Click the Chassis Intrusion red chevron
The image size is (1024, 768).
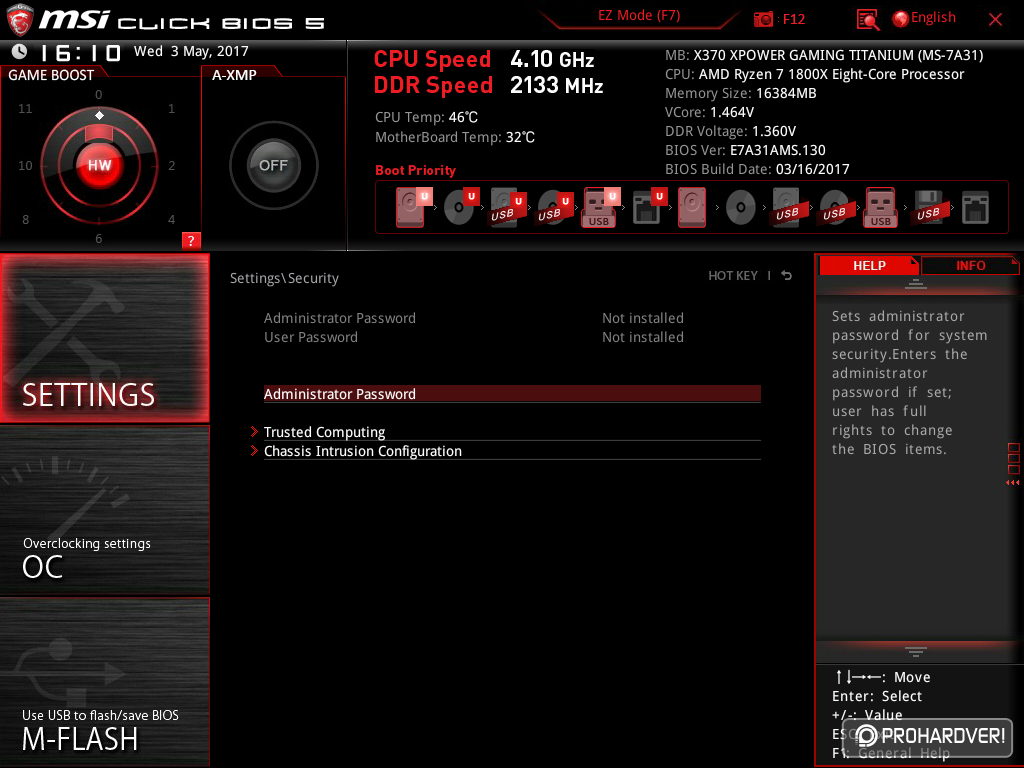254,451
